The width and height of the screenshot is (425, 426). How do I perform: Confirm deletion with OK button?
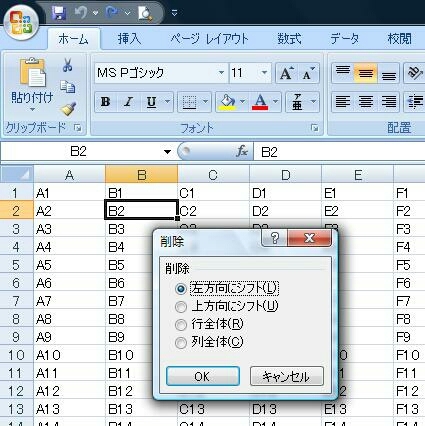click(203, 377)
